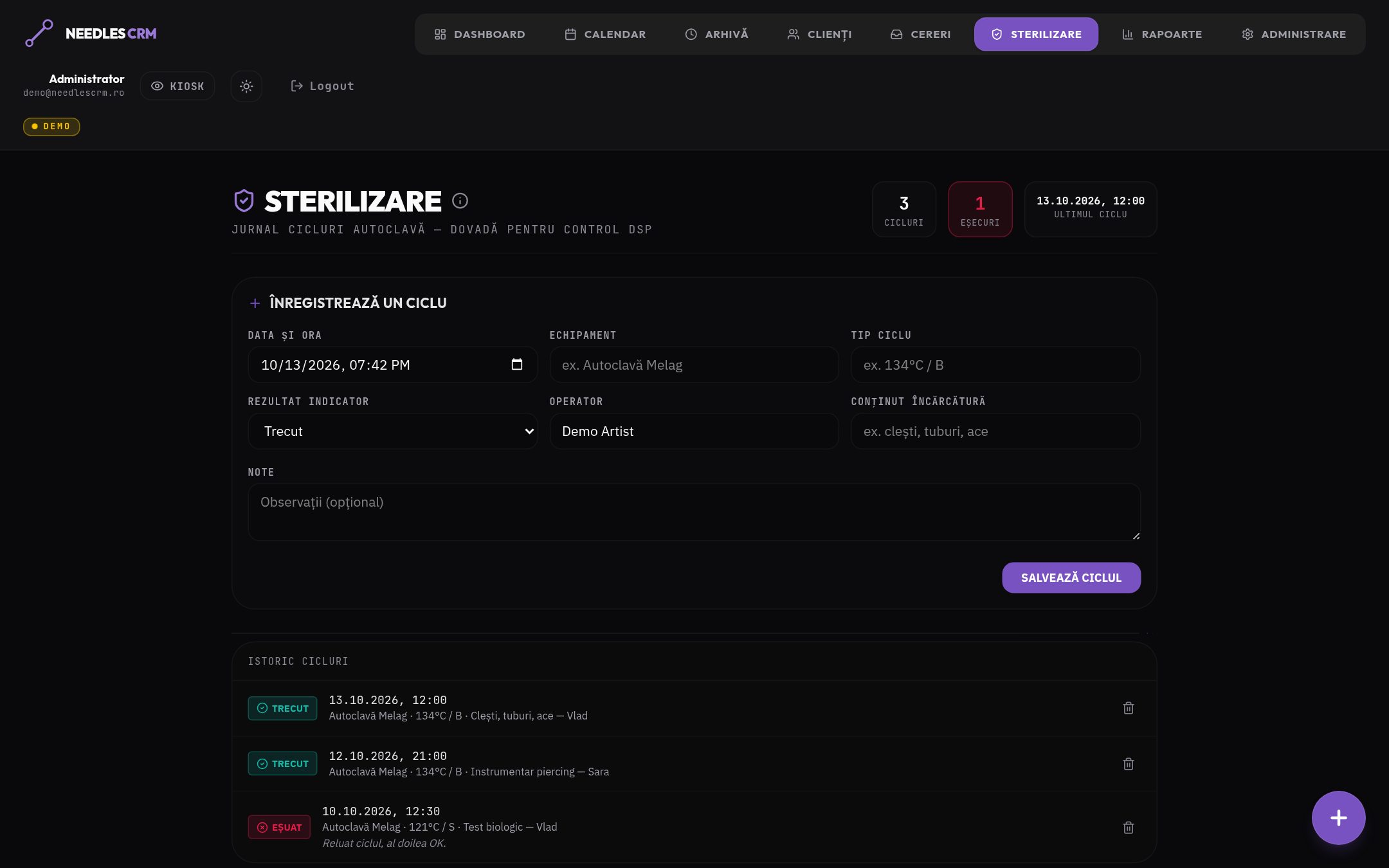Click the Eșuat badge on 10.10.2026 row
This screenshot has width=1389, height=868.
tap(279, 827)
